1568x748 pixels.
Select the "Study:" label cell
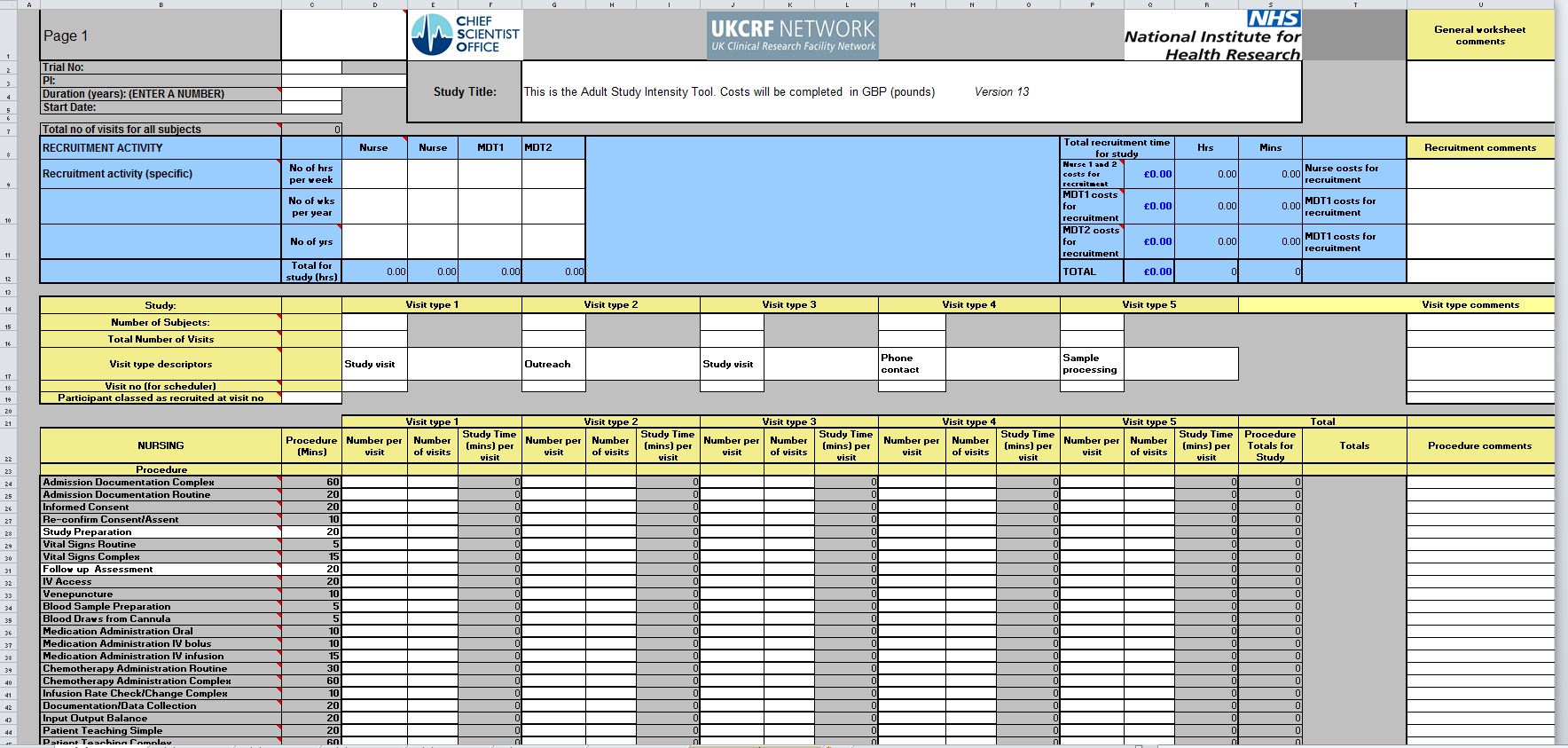pyautogui.click(x=161, y=305)
